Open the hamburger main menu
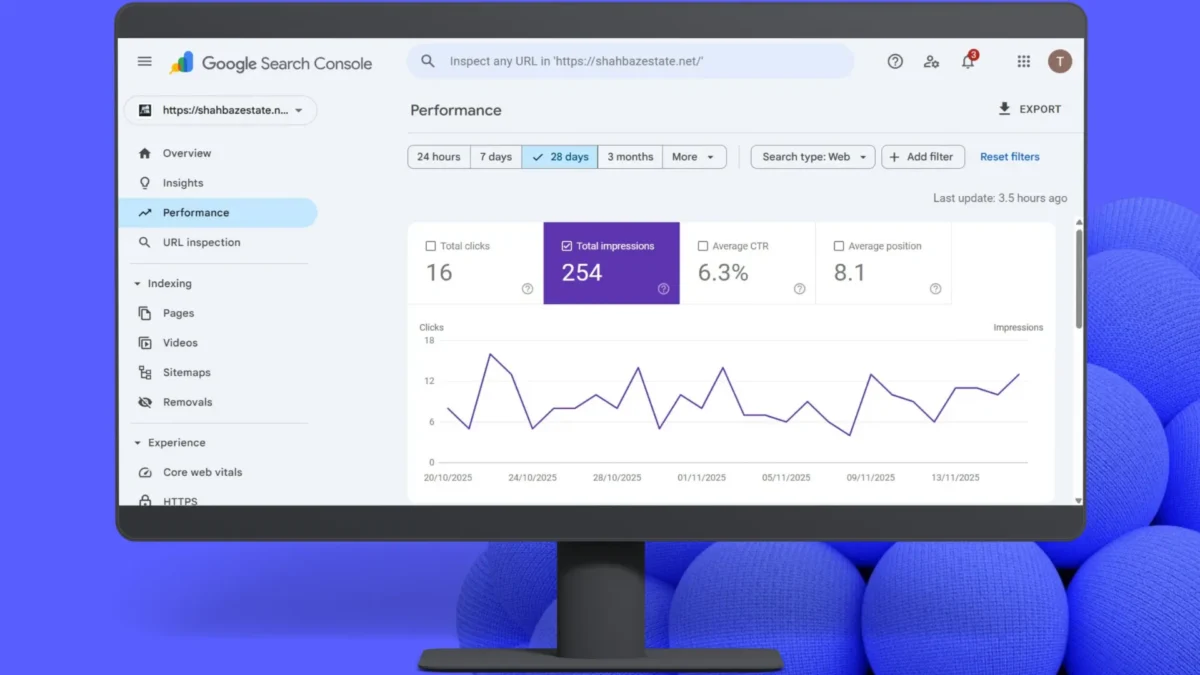This screenshot has height=675, width=1200. pyautogui.click(x=145, y=62)
